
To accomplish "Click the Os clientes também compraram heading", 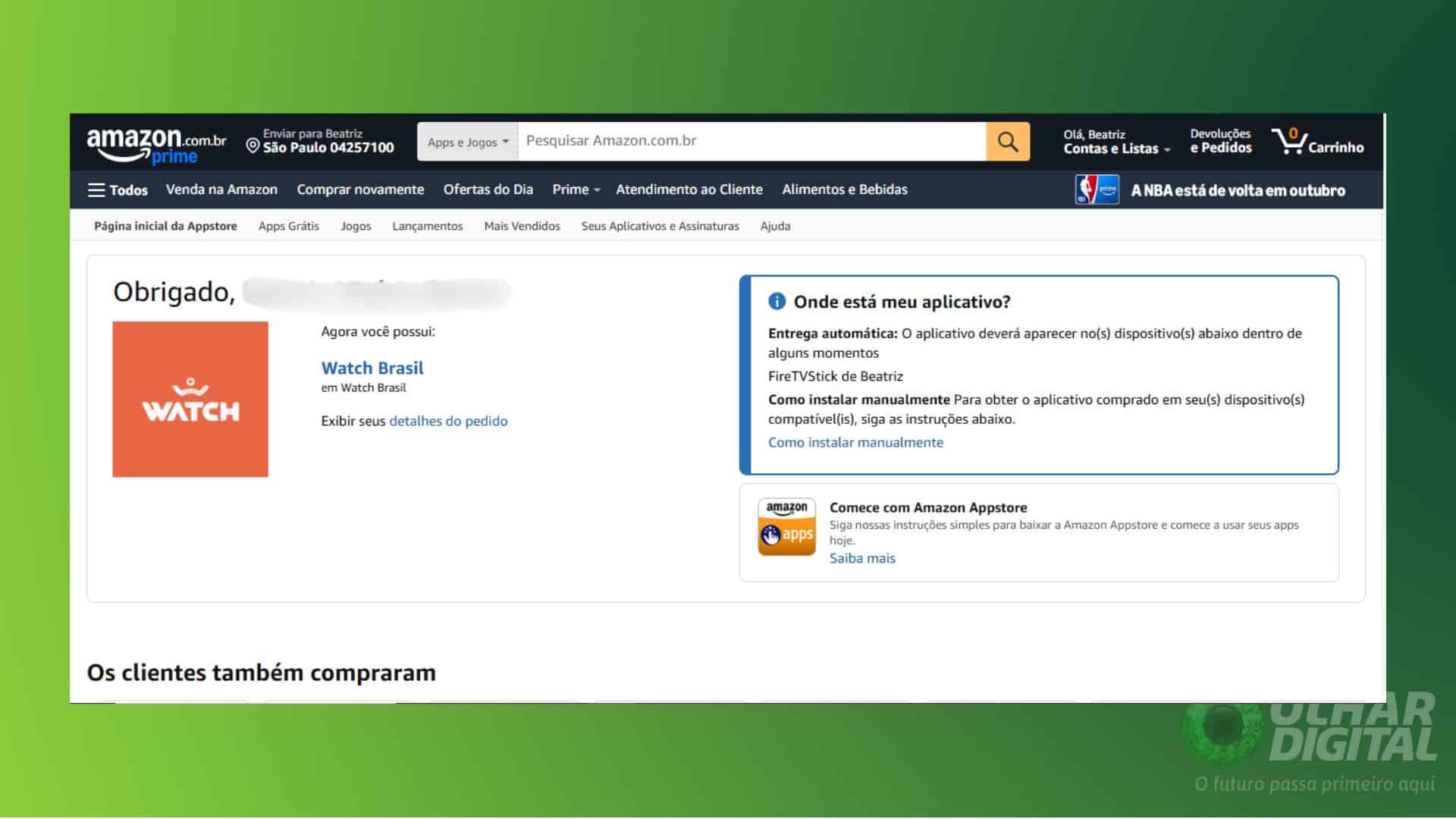I will [261, 673].
